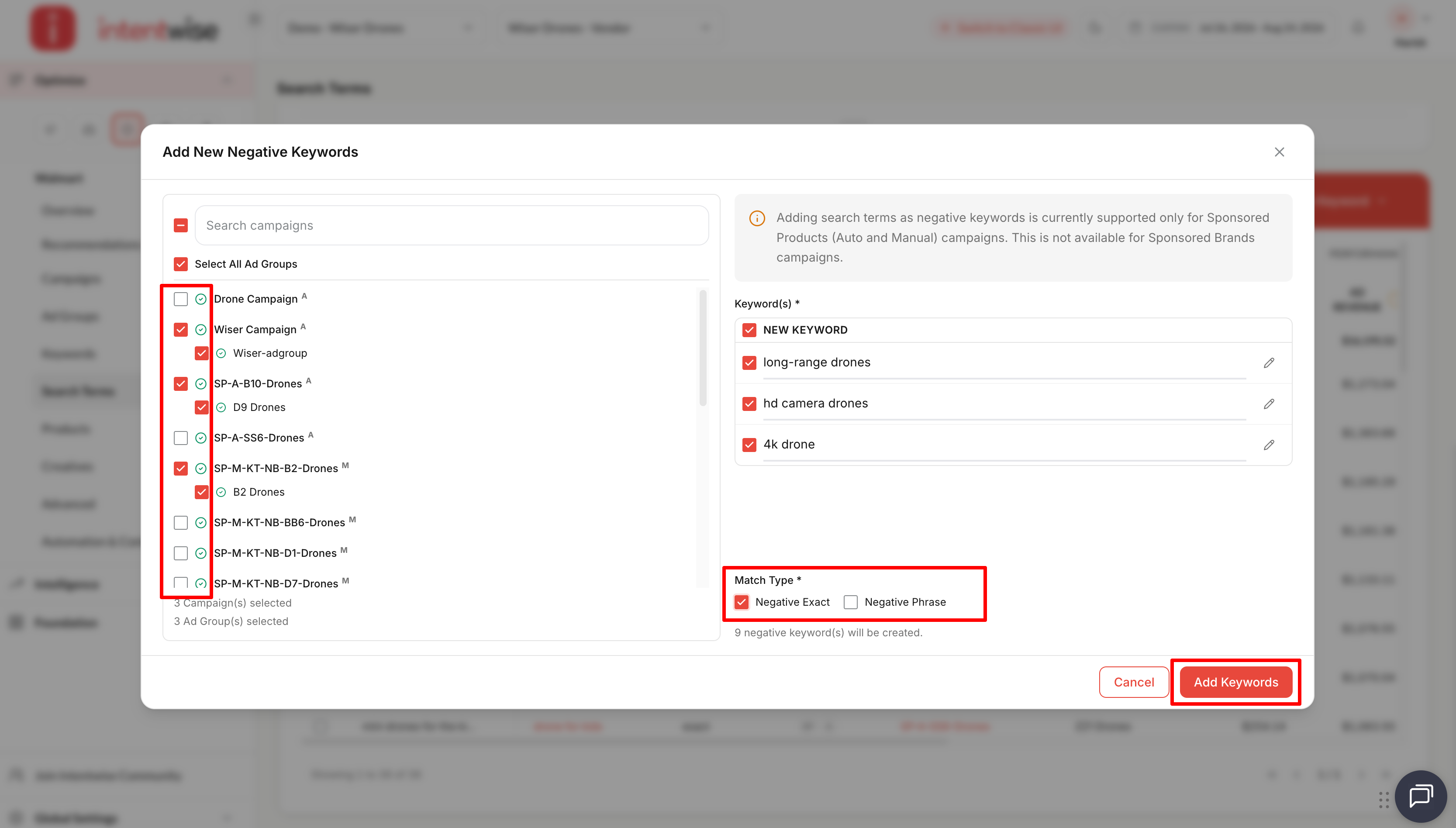Select the 'Drone Campaign' row label
This screenshot has width=1456, height=828.
(x=255, y=299)
